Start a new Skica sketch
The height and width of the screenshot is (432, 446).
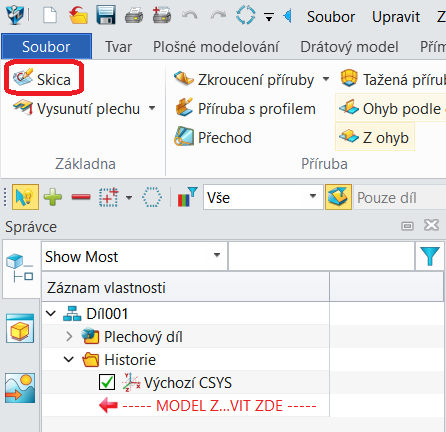42,79
